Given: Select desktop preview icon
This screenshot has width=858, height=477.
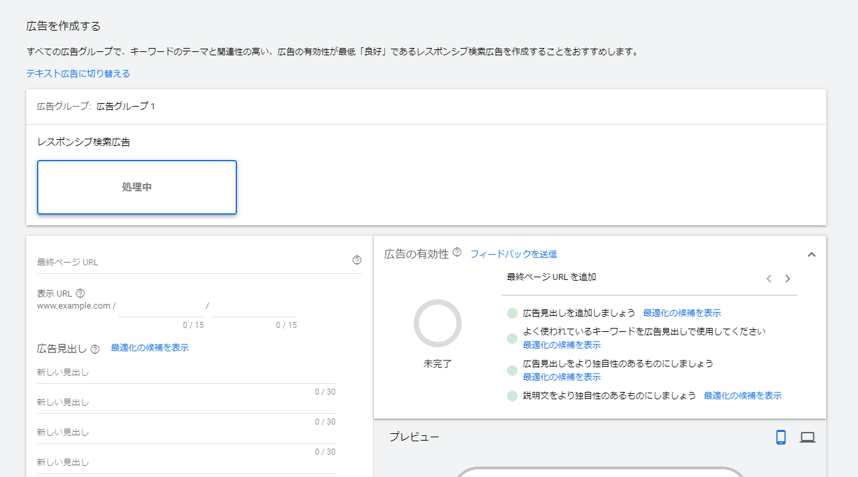Looking at the screenshot, I should point(808,437).
